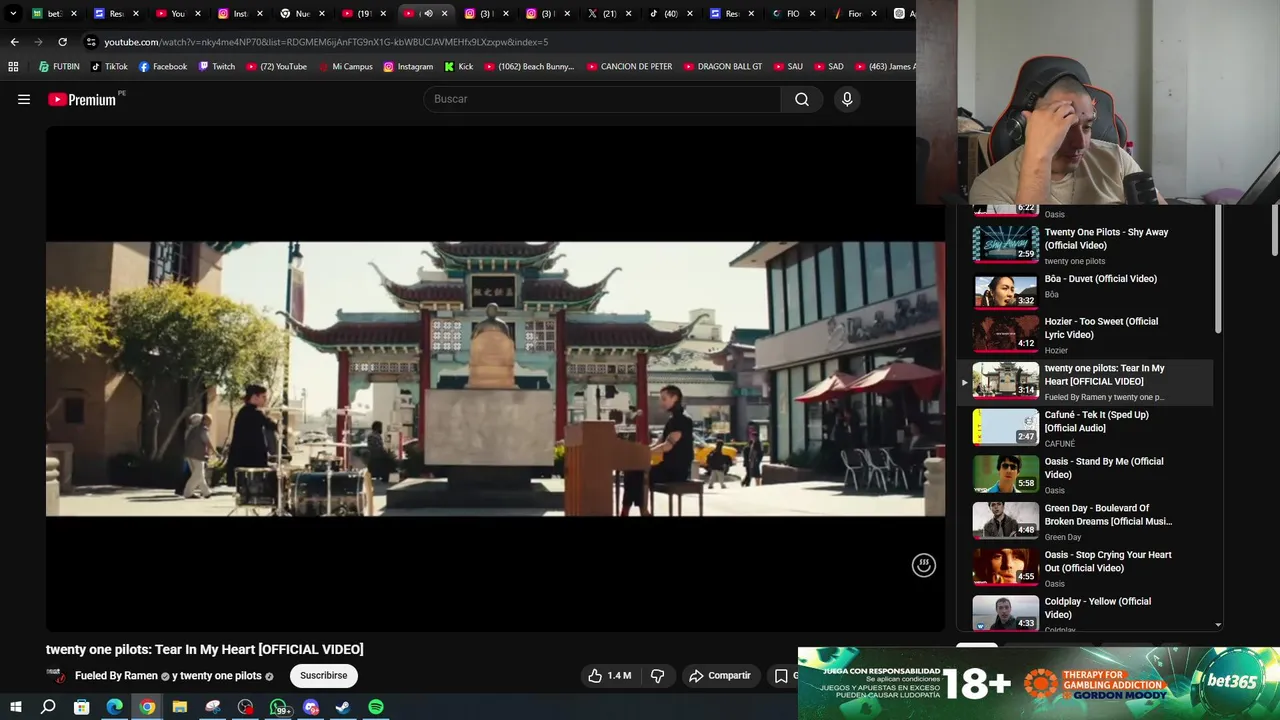Open the Chrome apps grid icon
Viewport: 1280px width, 720px height.
pos(13,67)
